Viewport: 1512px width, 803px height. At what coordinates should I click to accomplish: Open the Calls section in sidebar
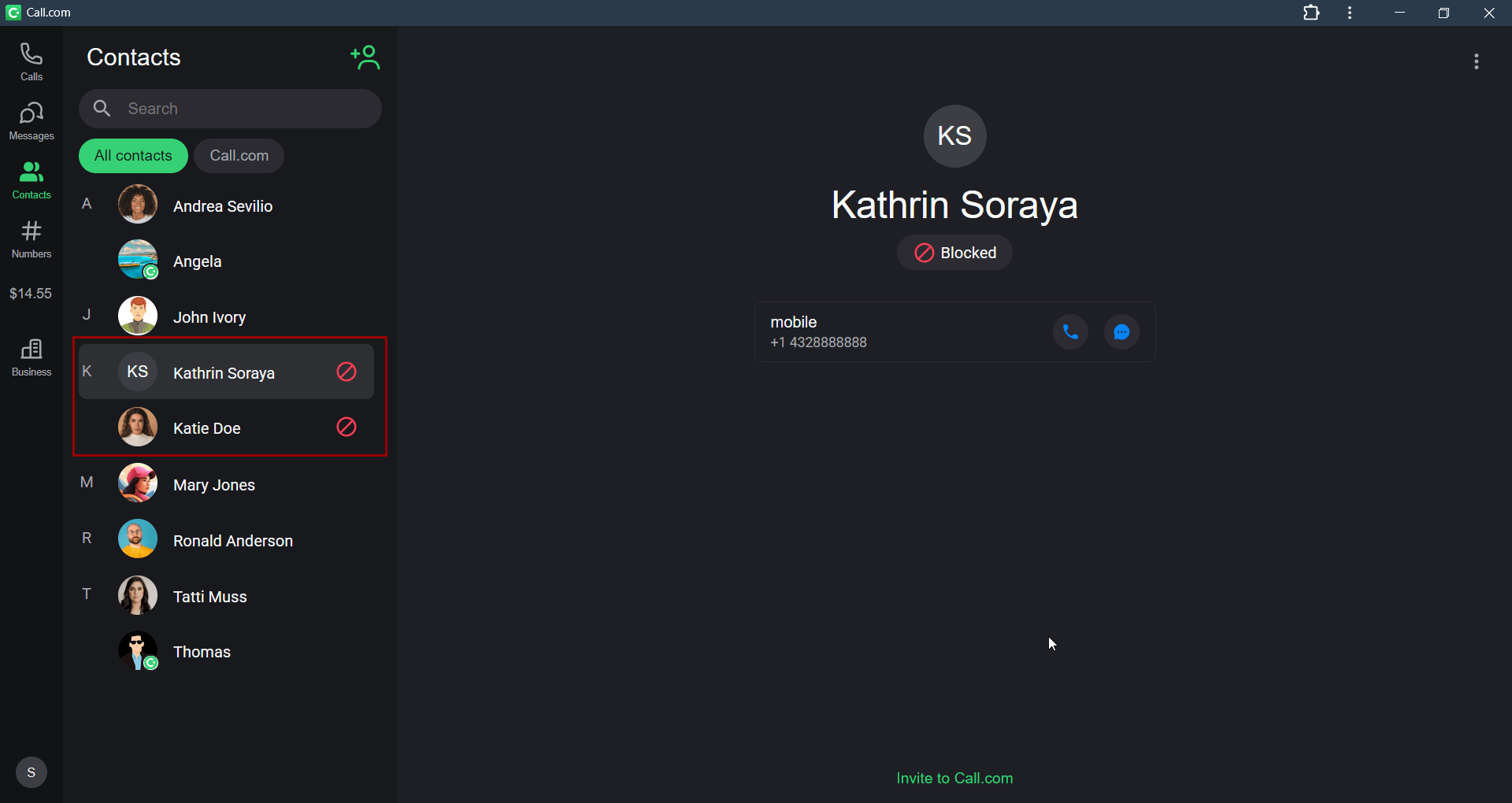31,61
